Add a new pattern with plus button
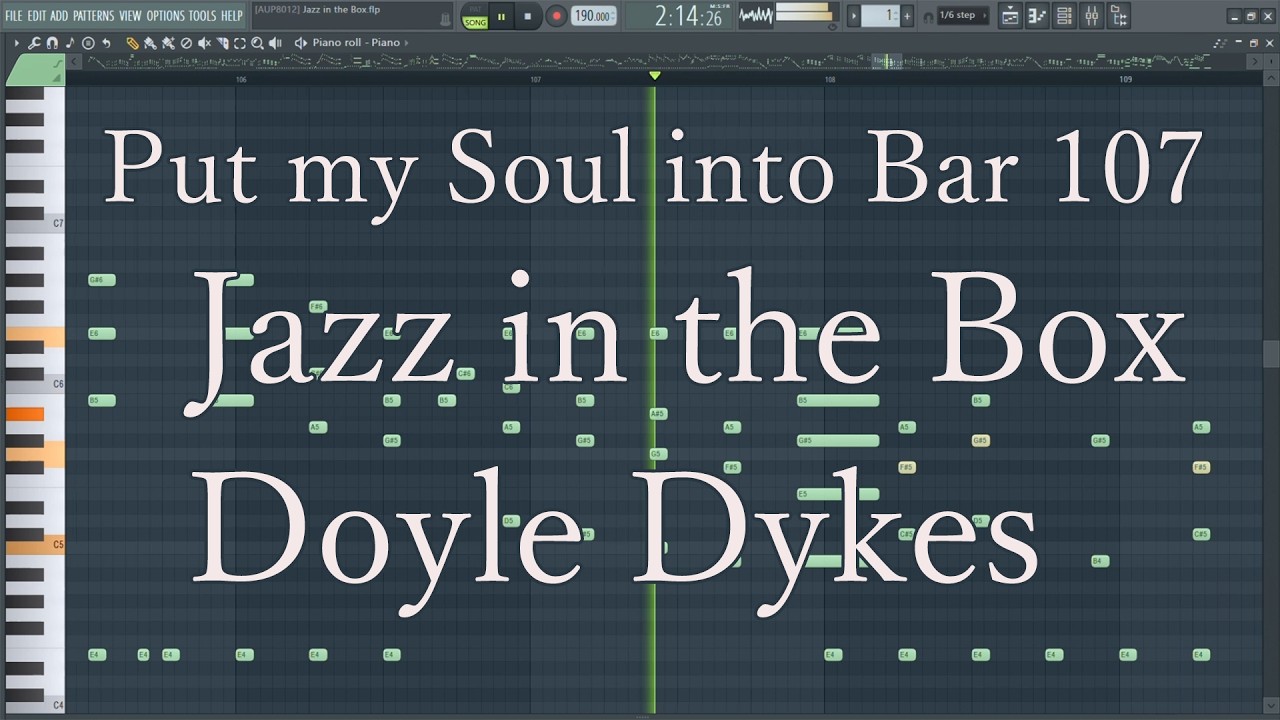Viewport: 1280px width, 720px height. [x=908, y=16]
